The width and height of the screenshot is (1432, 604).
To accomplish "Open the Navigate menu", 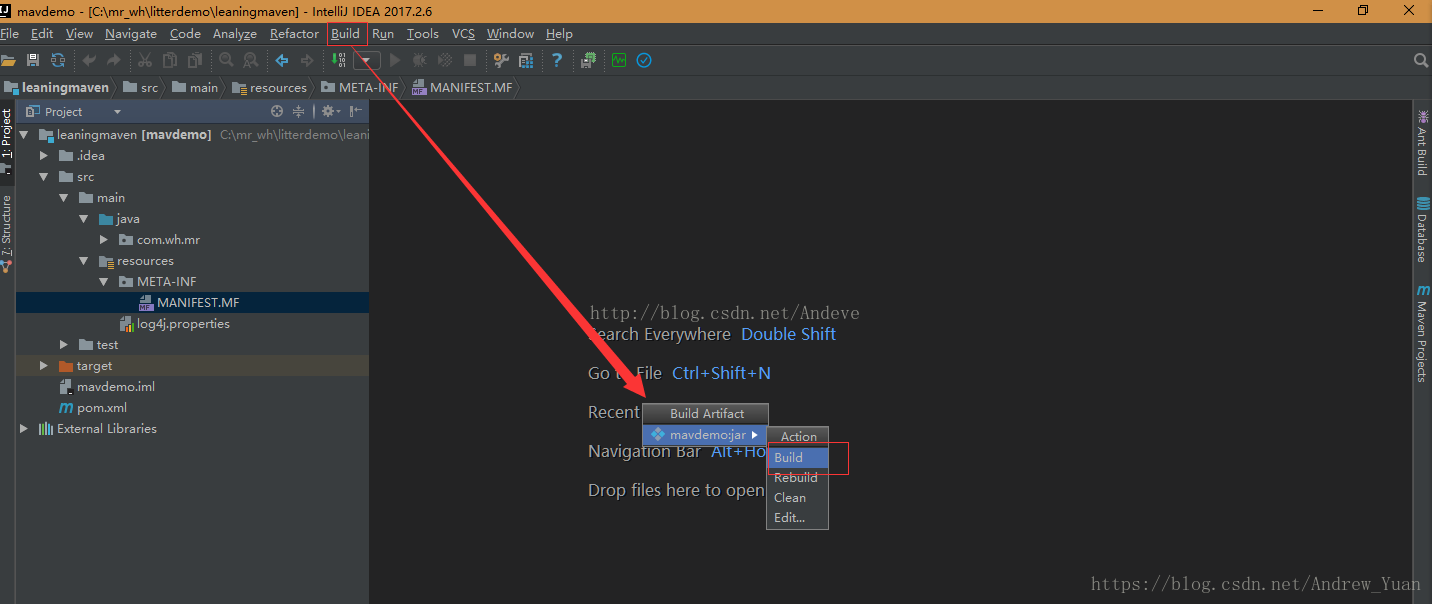I will point(131,33).
